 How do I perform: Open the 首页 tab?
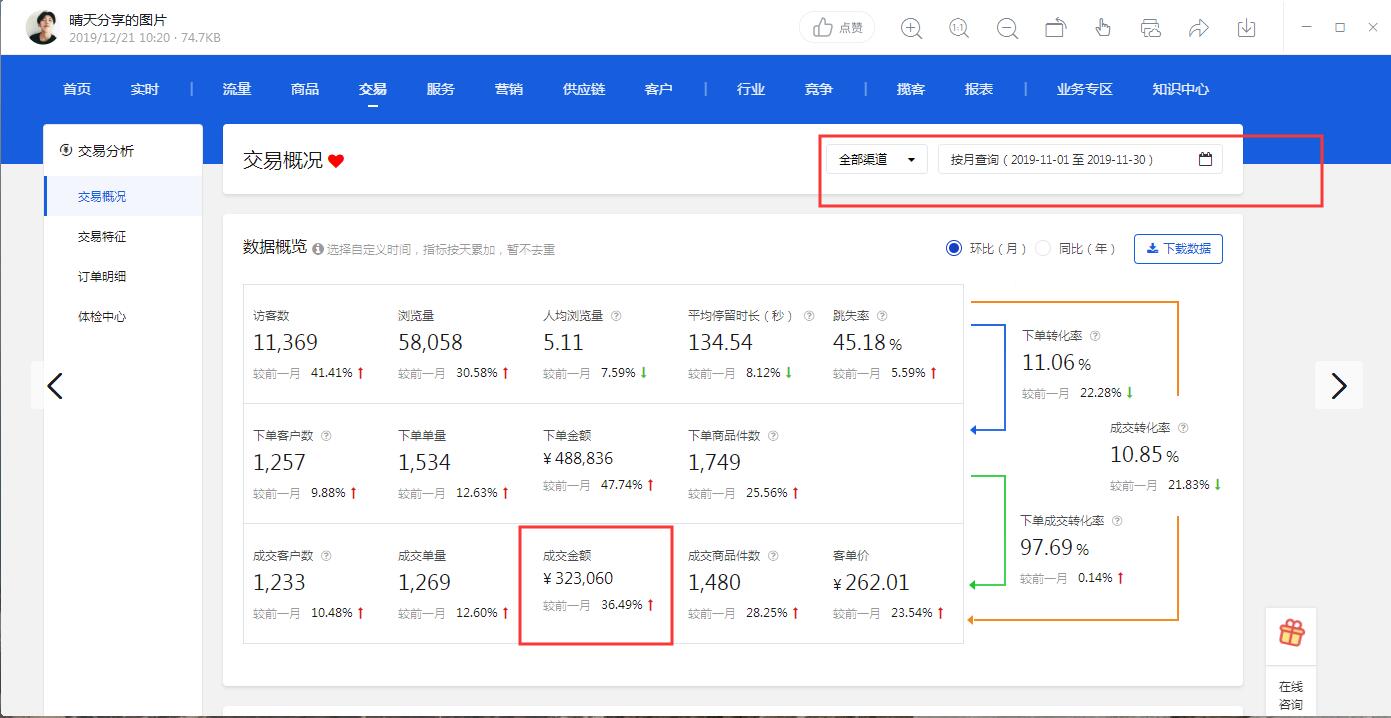pyautogui.click(x=77, y=89)
